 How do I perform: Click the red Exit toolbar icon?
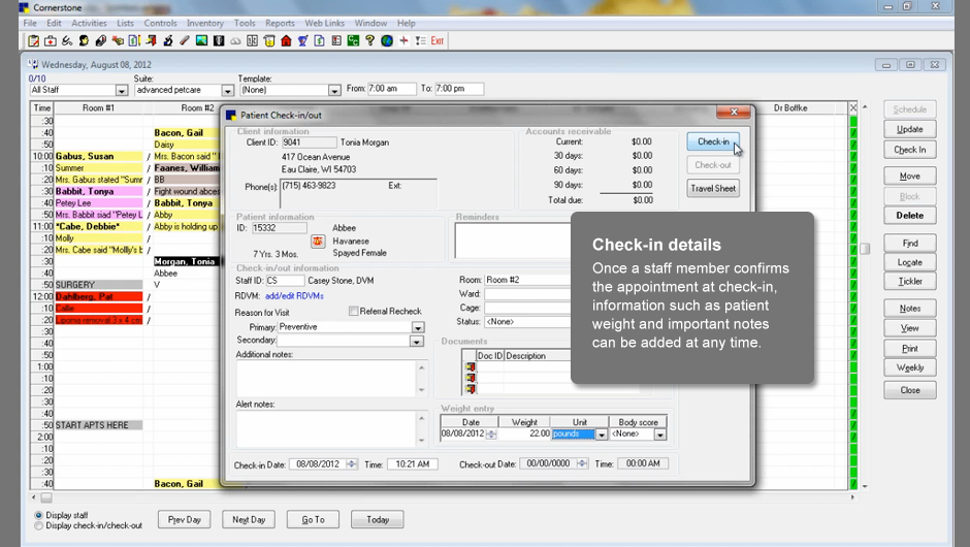click(437, 41)
